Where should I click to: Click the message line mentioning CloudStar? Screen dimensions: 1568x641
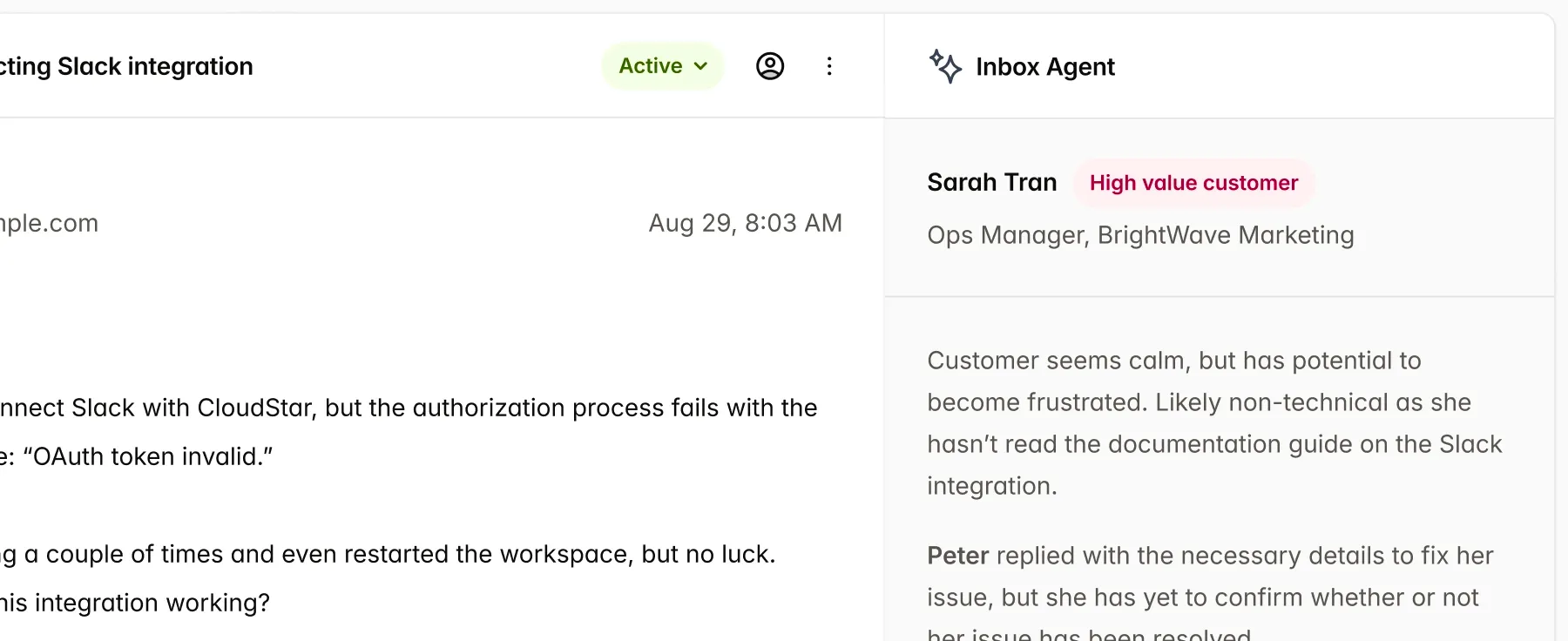click(x=409, y=408)
